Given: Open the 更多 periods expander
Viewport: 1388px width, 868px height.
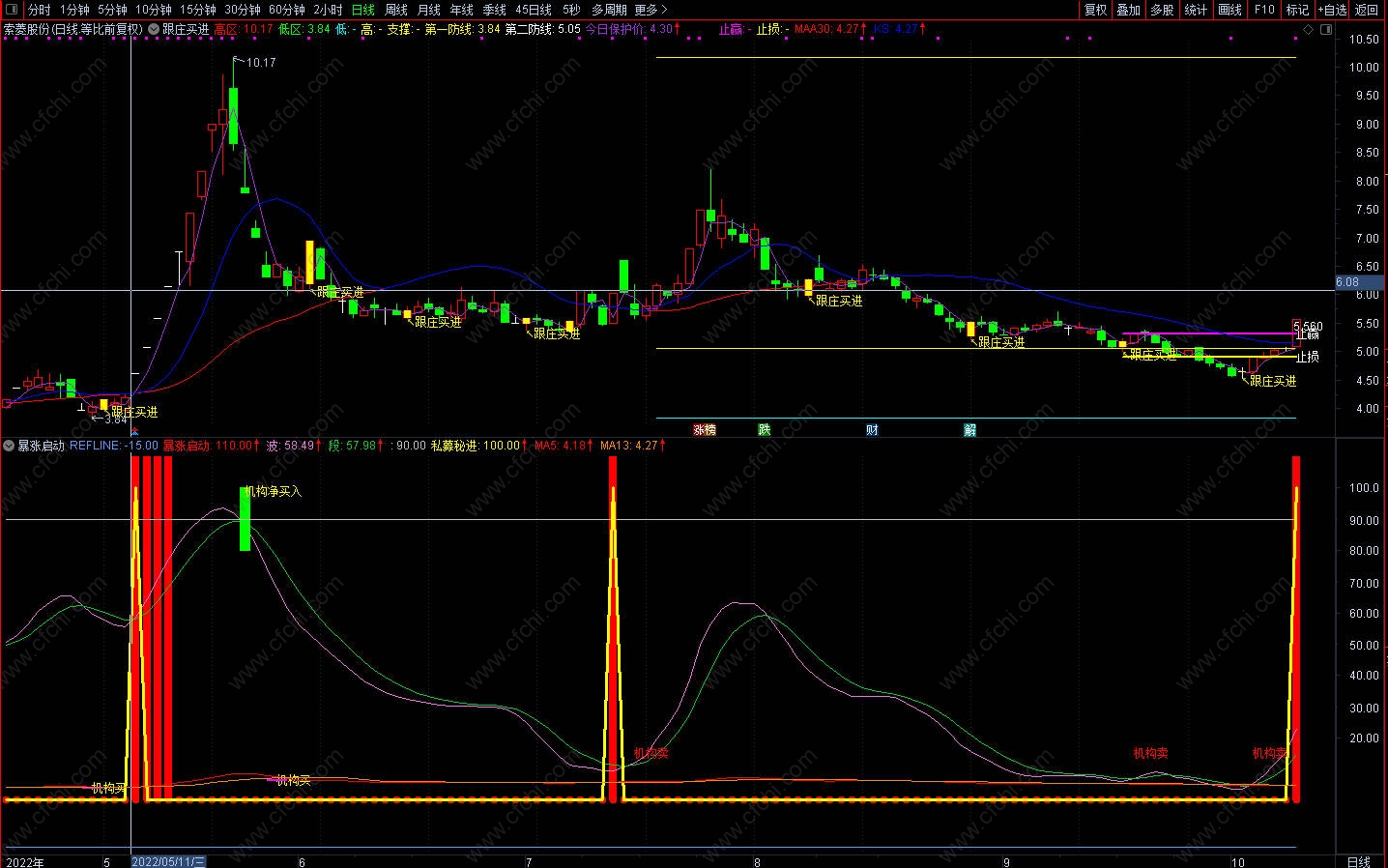Looking at the screenshot, I should coord(651,10).
